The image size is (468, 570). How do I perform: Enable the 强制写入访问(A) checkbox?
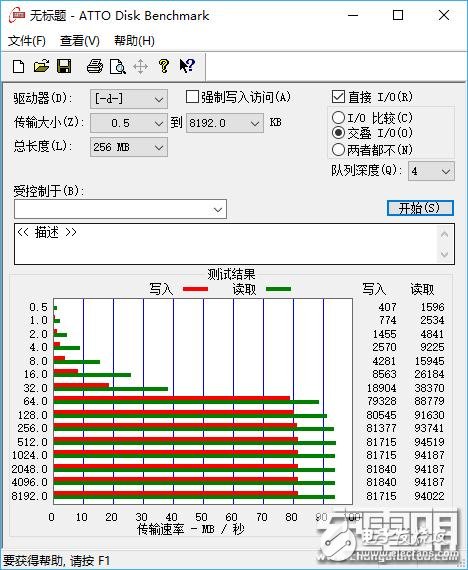(x=192, y=97)
